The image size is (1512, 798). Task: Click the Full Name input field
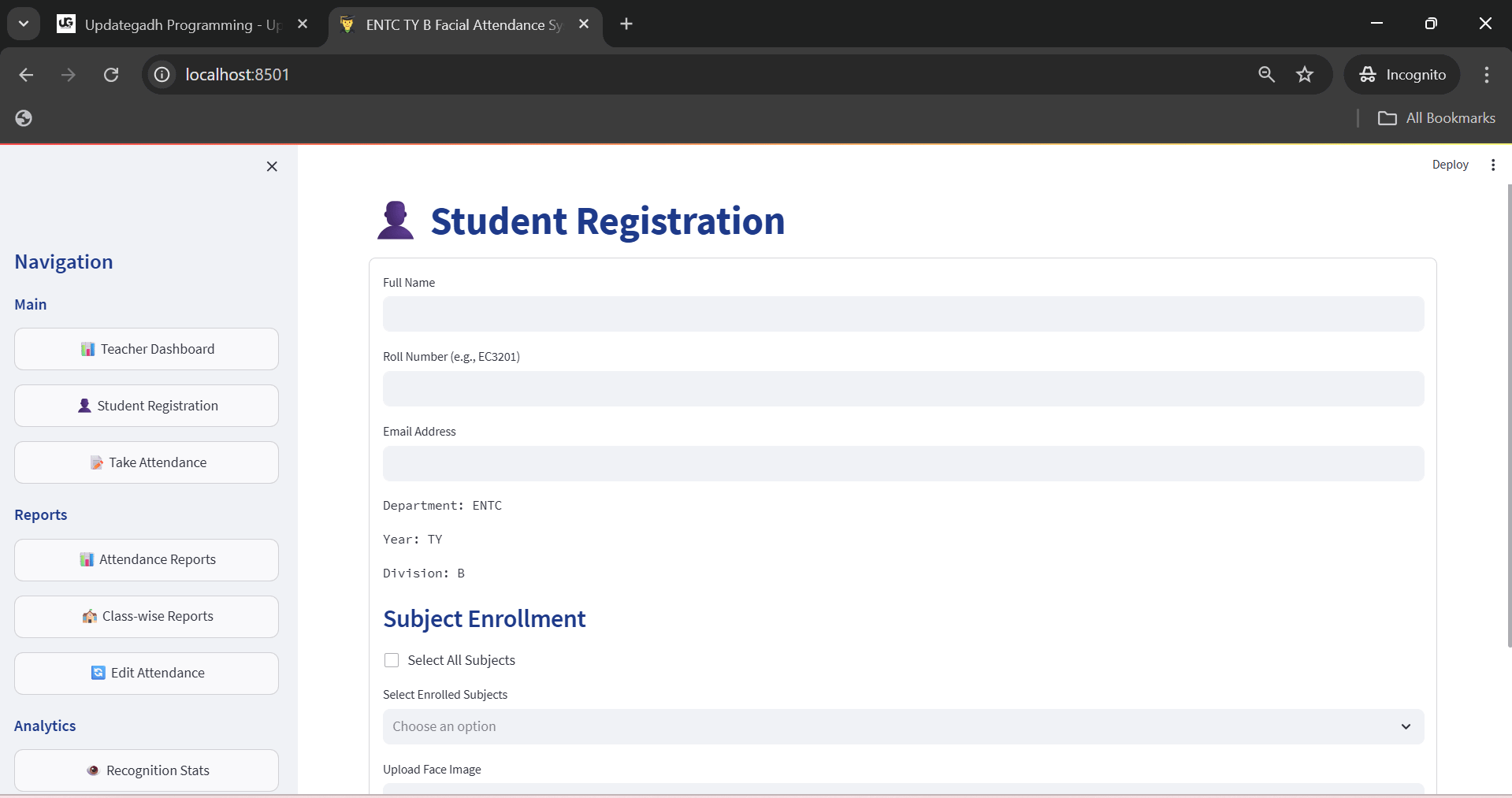click(902, 314)
